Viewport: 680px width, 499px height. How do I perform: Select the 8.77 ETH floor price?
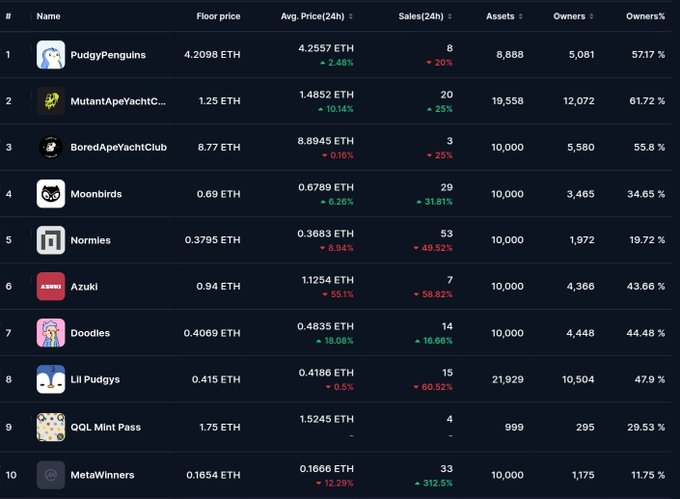[219, 147]
